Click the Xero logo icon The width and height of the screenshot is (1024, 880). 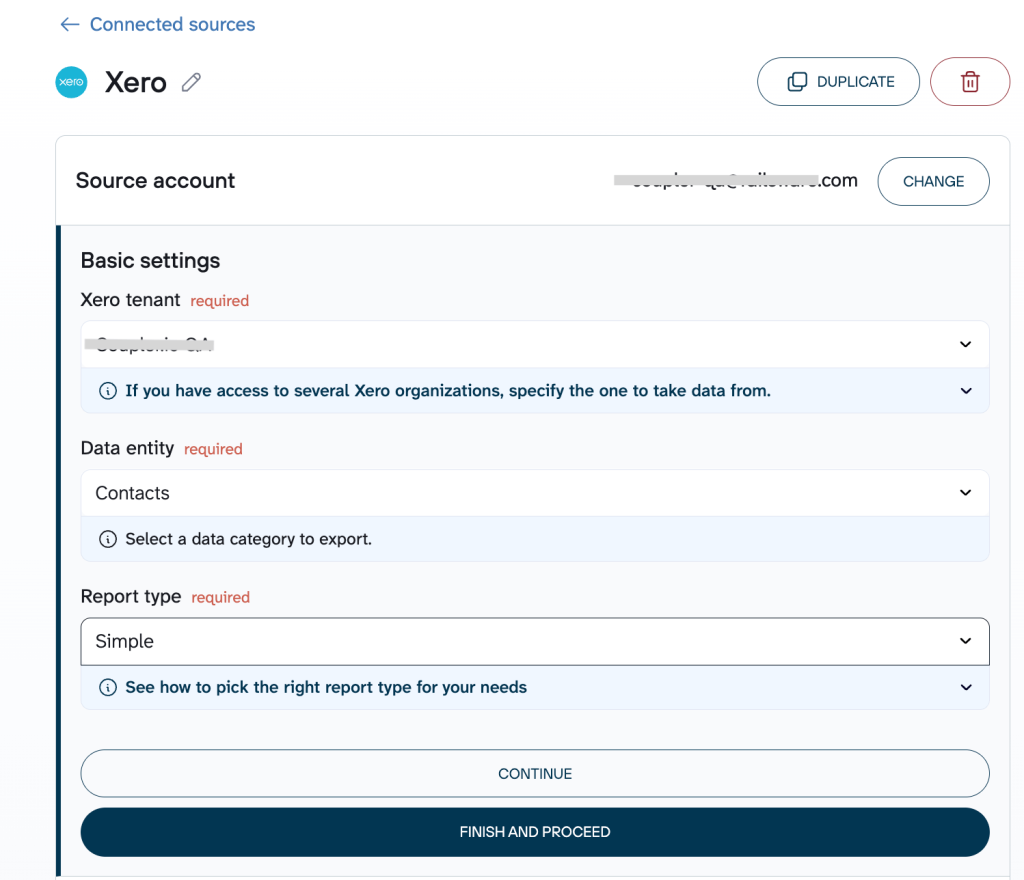(x=71, y=82)
